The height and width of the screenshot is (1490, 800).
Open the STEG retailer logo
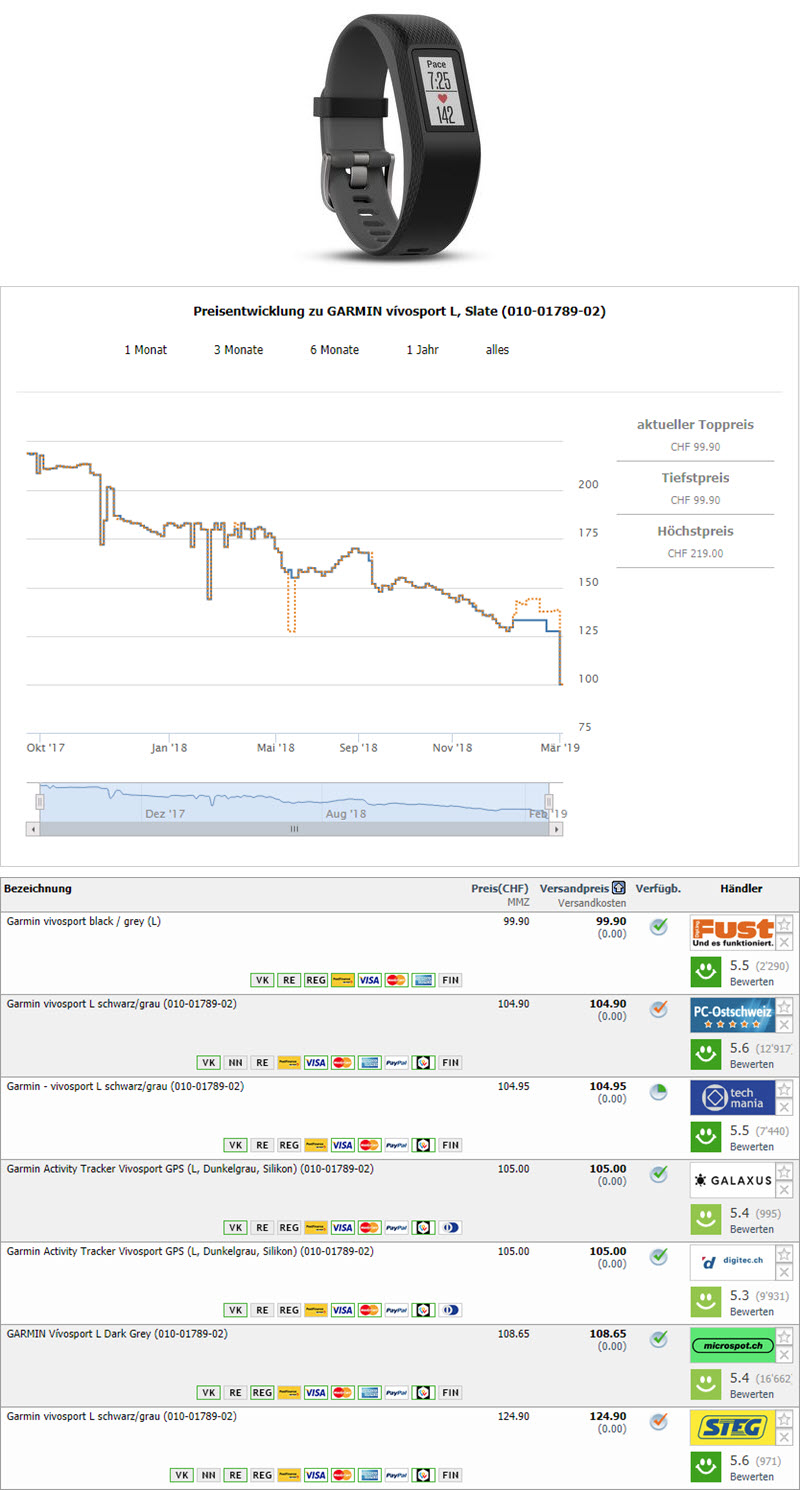pos(732,1428)
